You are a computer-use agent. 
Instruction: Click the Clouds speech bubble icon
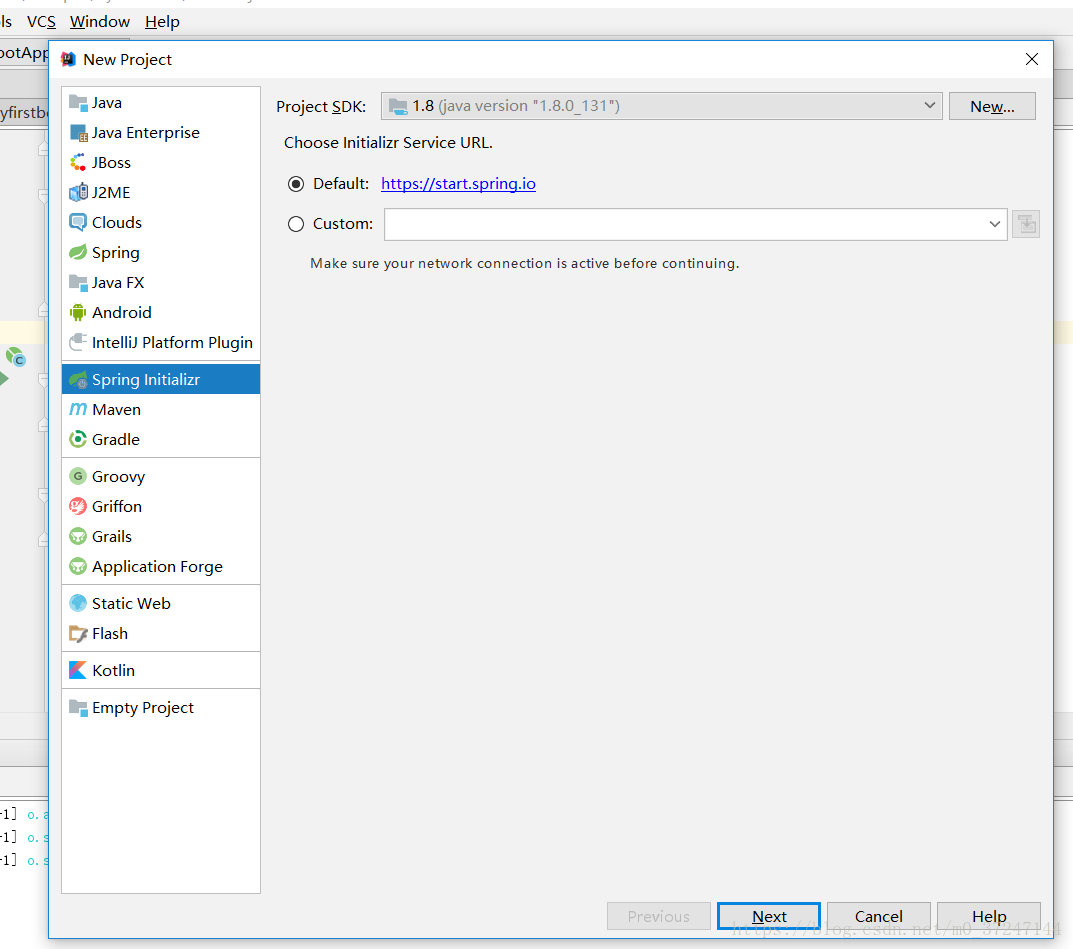point(78,222)
